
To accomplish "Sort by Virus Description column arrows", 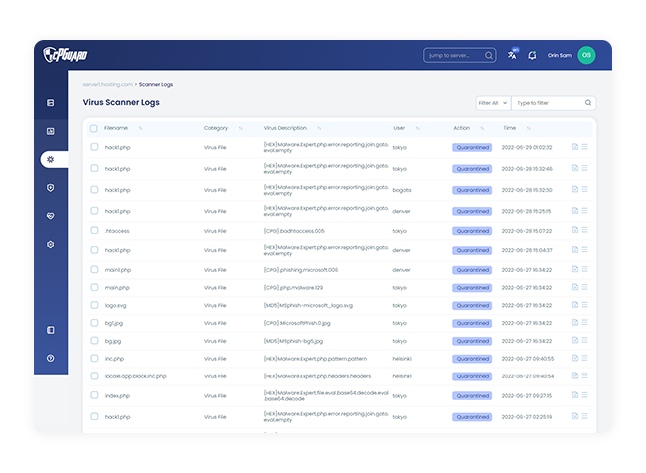I will point(319,129).
